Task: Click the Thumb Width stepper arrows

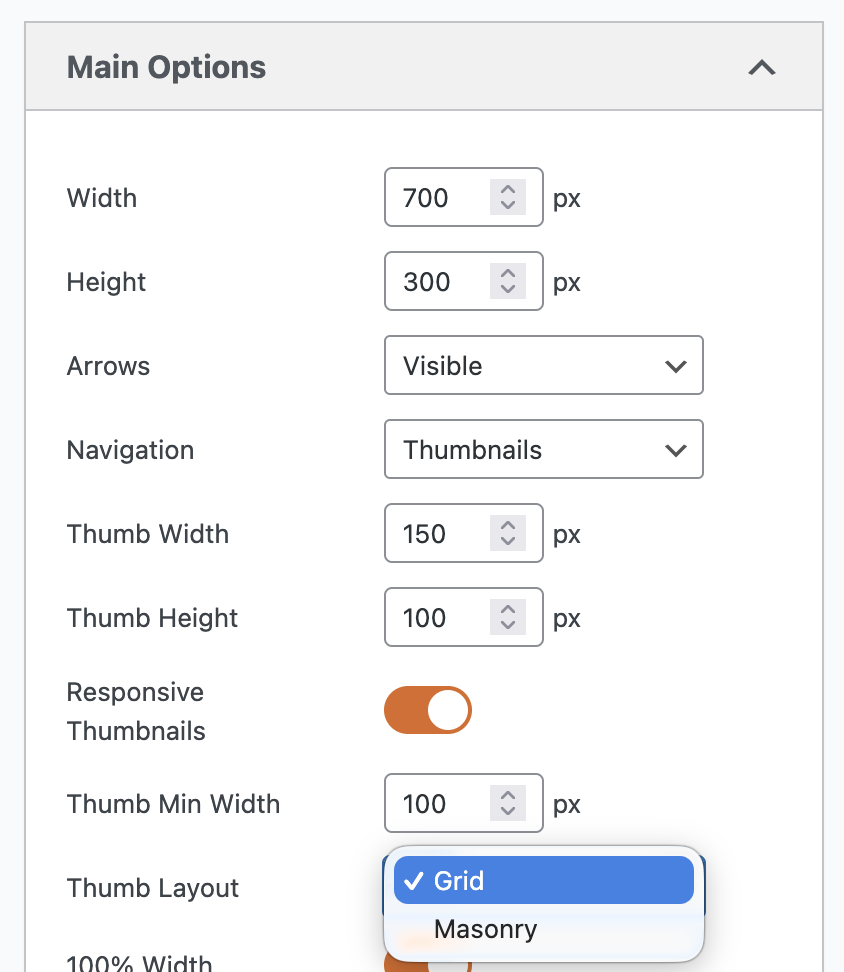Action: click(508, 534)
